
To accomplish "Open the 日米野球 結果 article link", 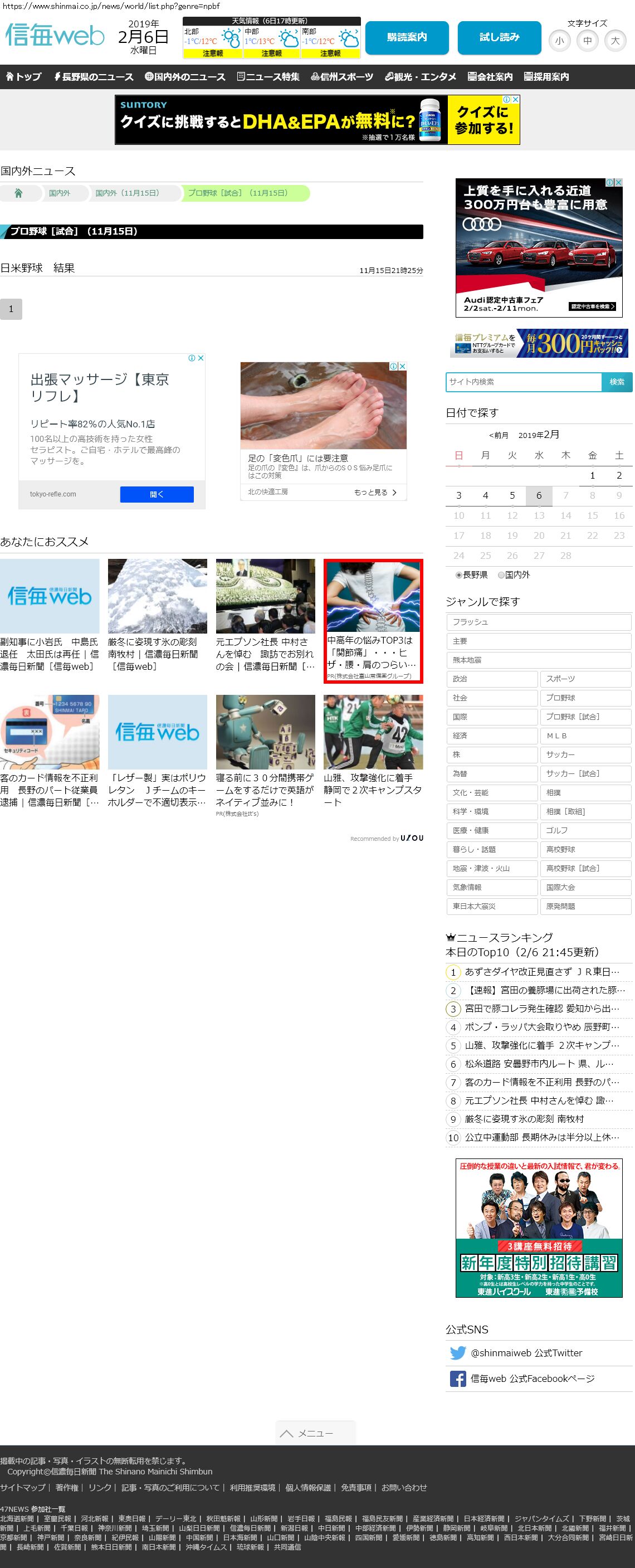I will pos(38,269).
